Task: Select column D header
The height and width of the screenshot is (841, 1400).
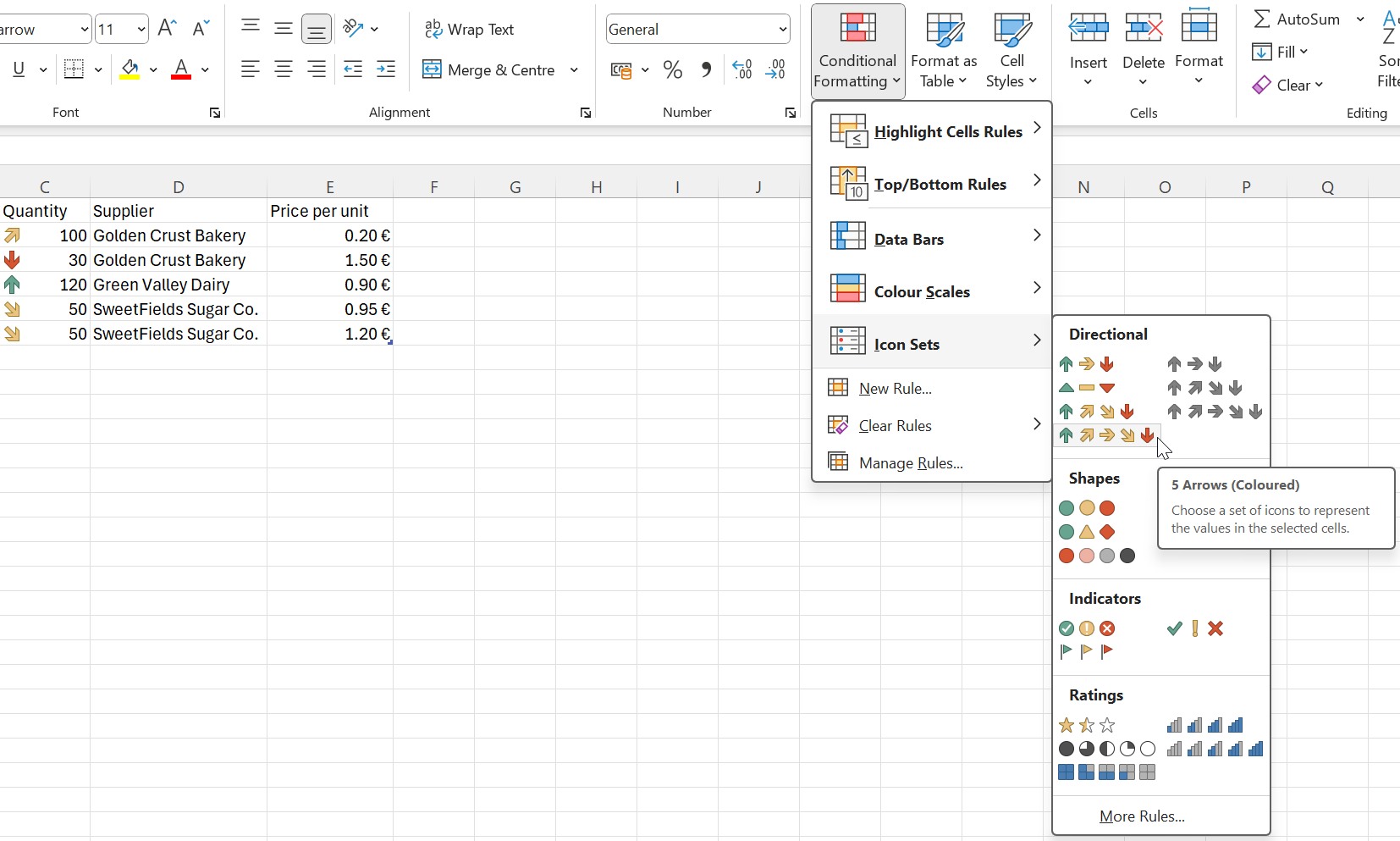Action: pyautogui.click(x=179, y=187)
